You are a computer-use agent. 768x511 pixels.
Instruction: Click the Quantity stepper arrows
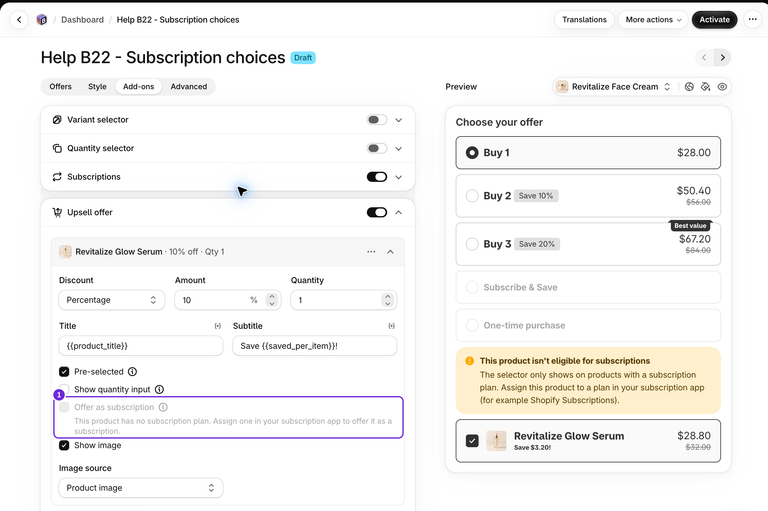387,300
